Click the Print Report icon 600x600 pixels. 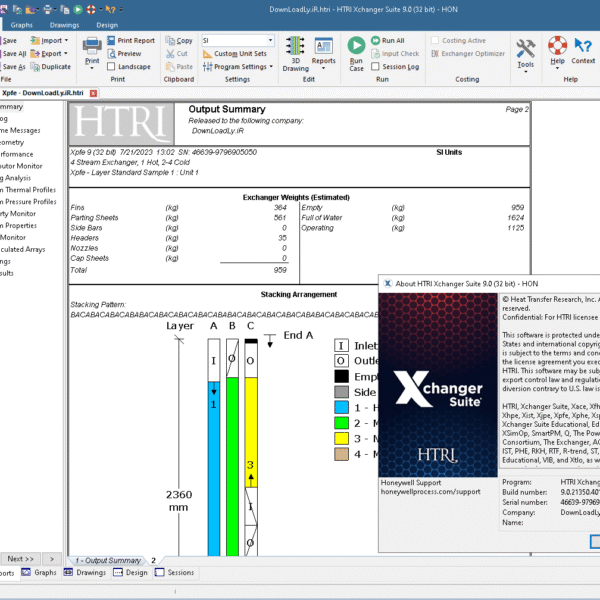pyautogui.click(x=111, y=40)
